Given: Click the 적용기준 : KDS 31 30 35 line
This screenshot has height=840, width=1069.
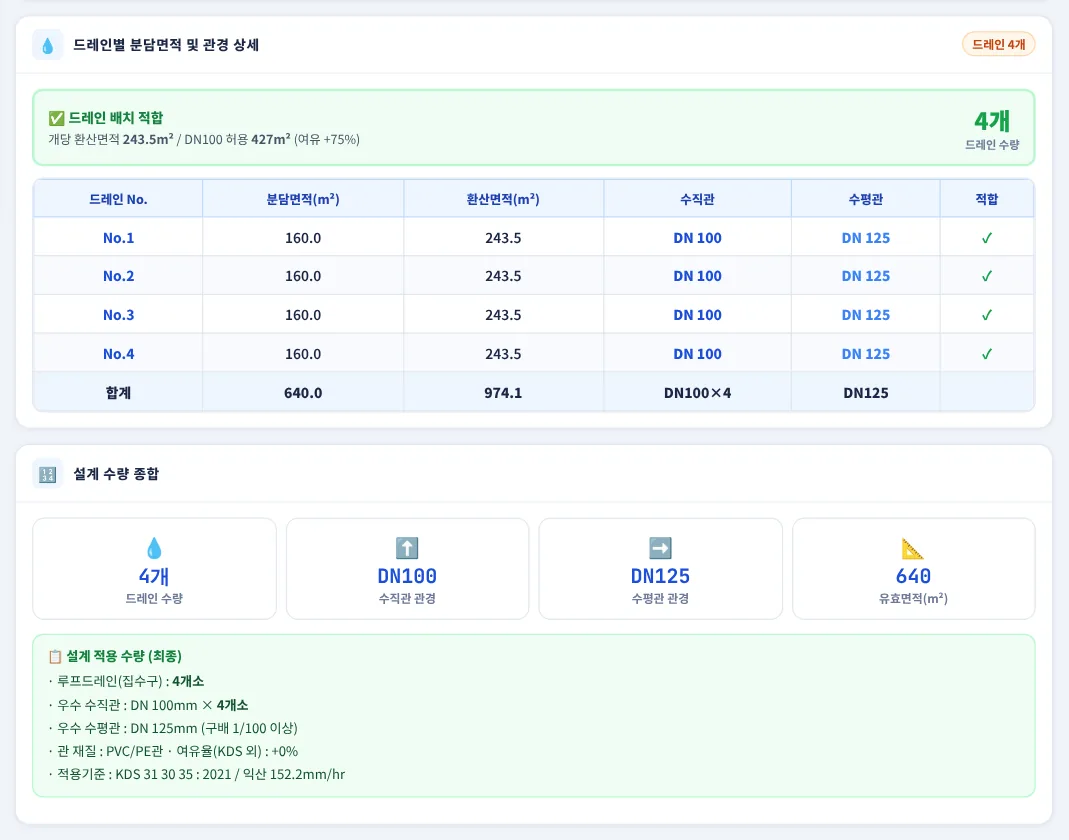Looking at the screenshot, I should pyautogui.click(x=196, y=775).
